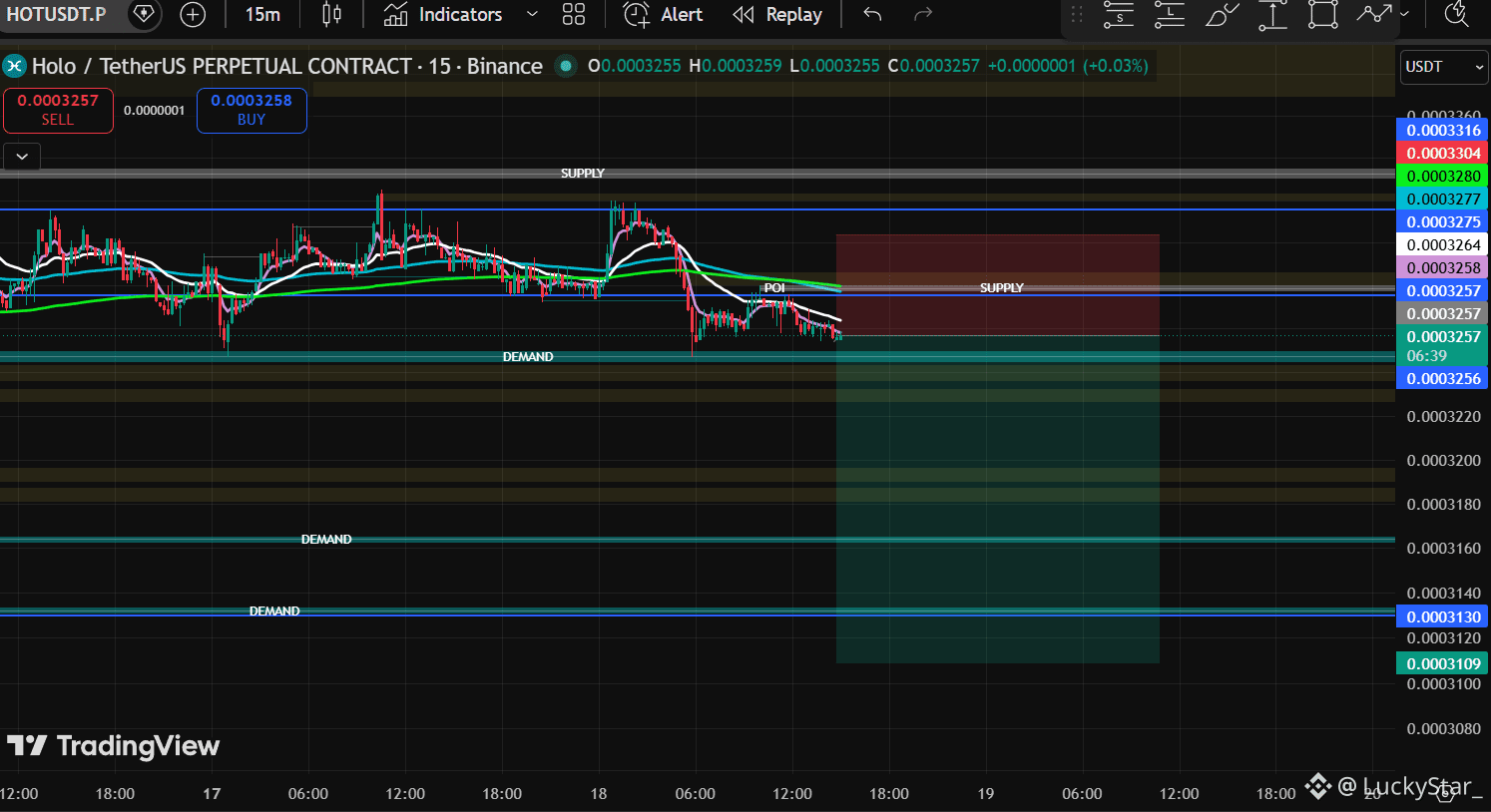Viewport: 1491px width, 812px height.
Task: Select the upper SUPPLY zone label
Action: [583, 174]
